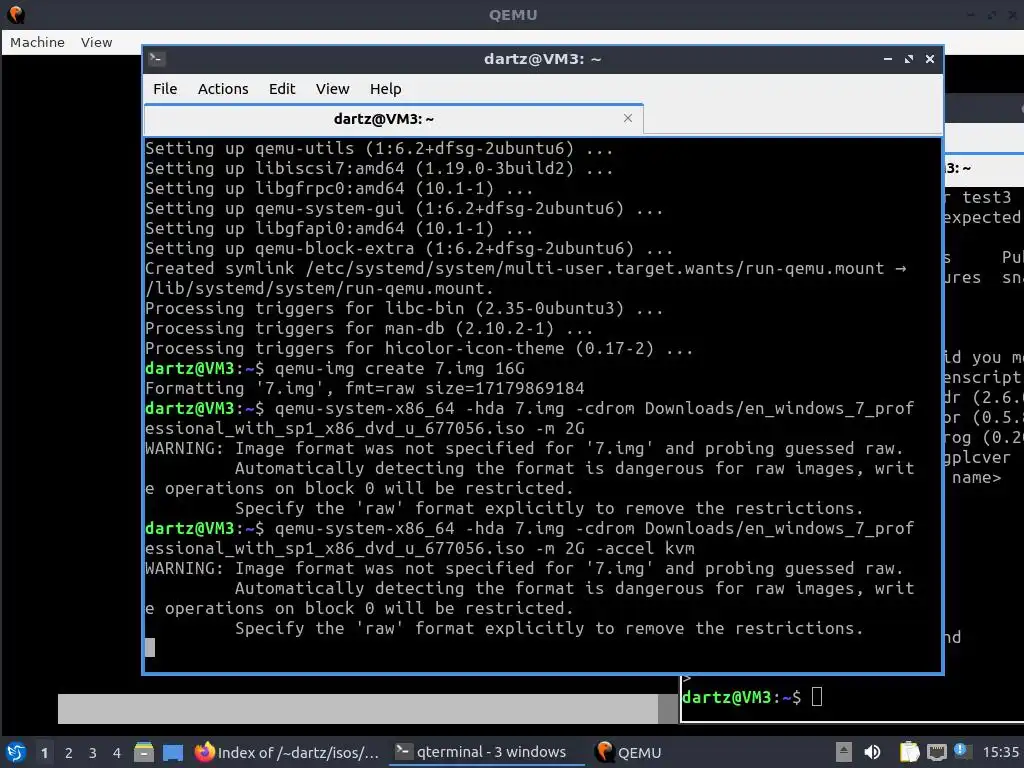Image resolution: width=1024 pixels, height=768 pixels.
Task: Click the 'qemu-img create 7.img 16G' command text
Action: pos(399,368)
